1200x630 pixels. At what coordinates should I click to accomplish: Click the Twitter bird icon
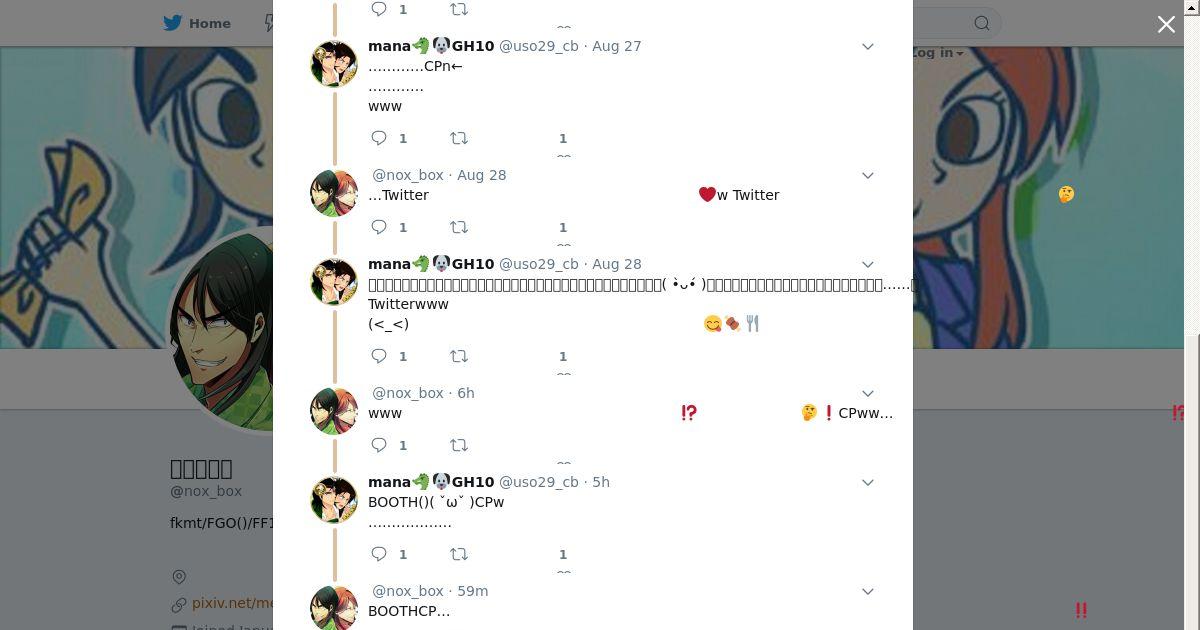(173, 23)
